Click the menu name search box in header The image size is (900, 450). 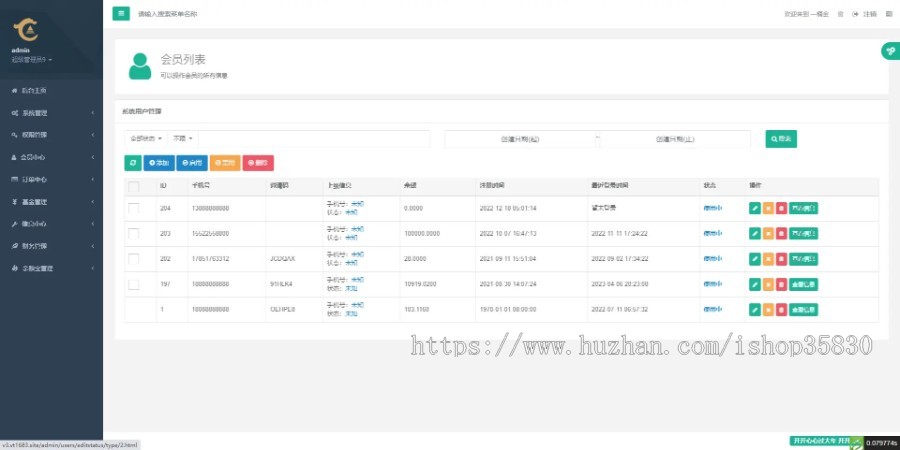(x=168, y=14)
